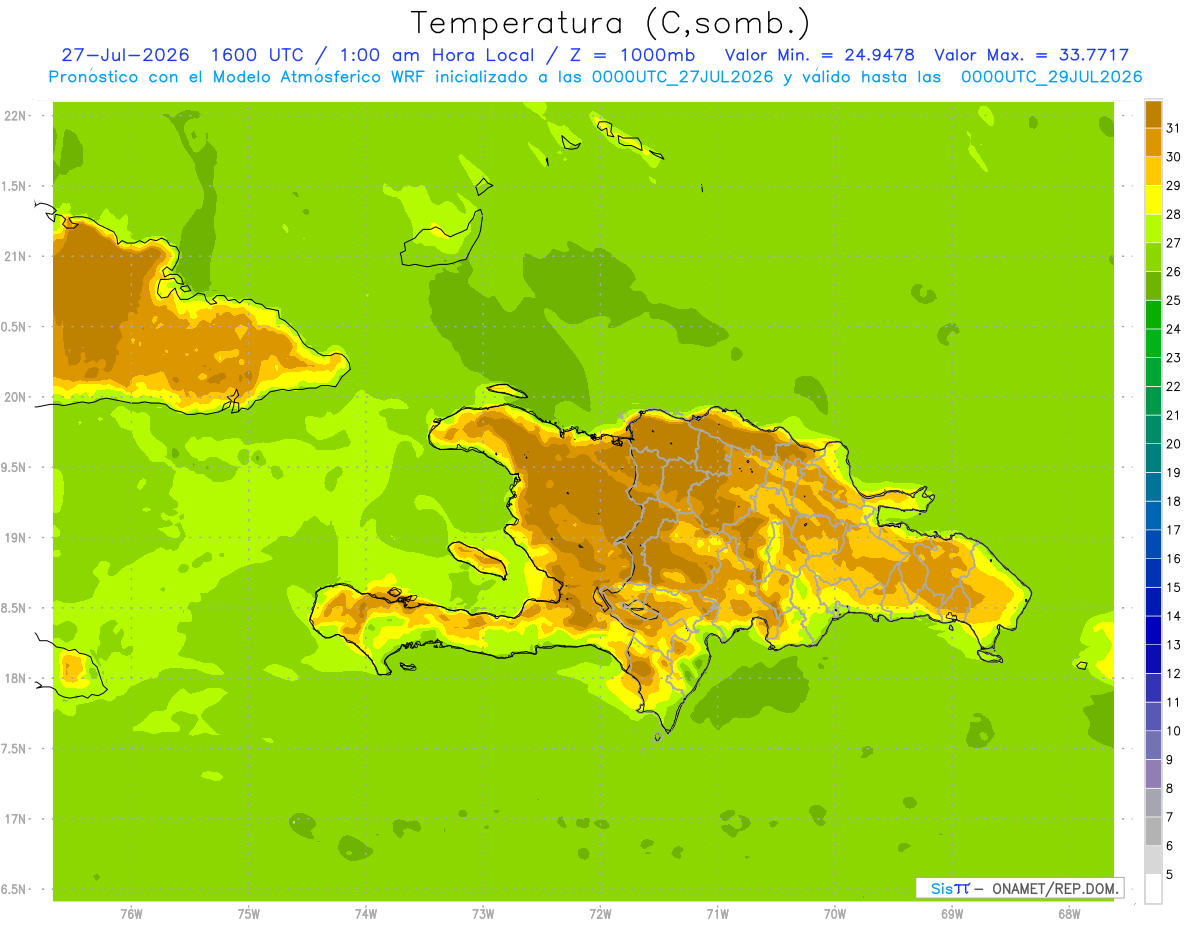Click the 19N latitude label
Screen dimensions: 1200x927
coord(13,538)
